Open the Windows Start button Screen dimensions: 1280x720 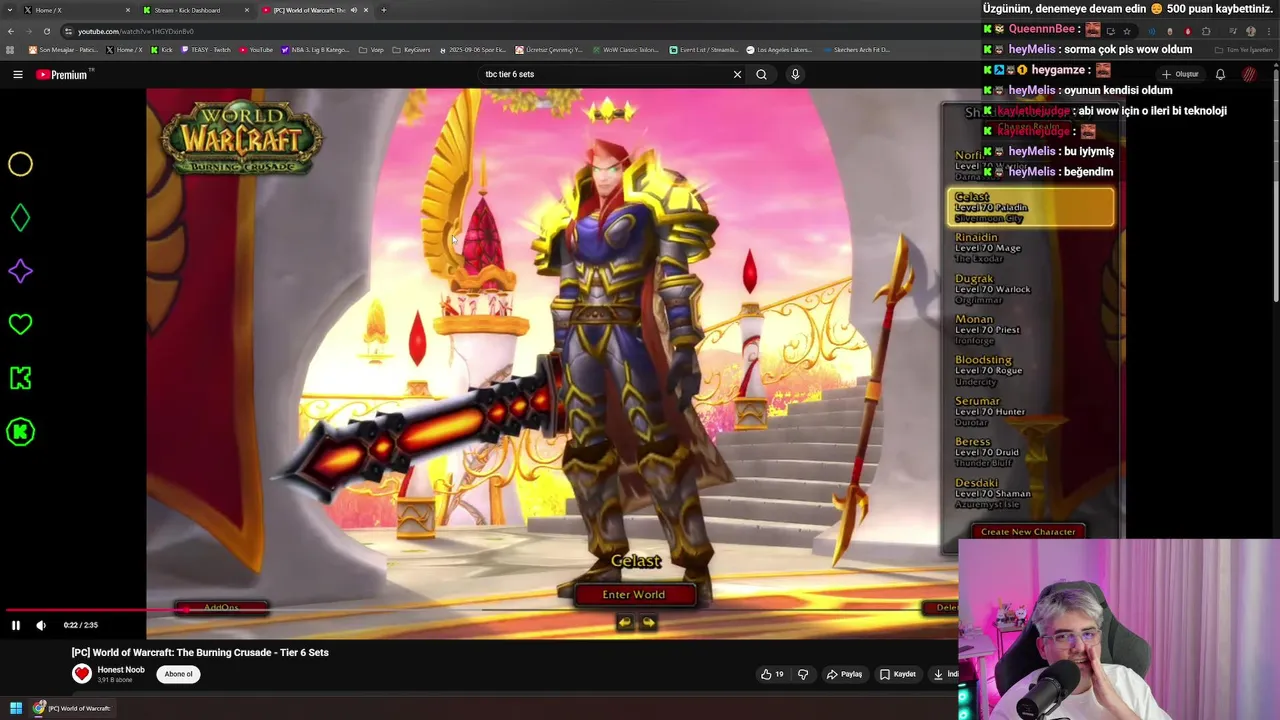[x=16, y=708]
